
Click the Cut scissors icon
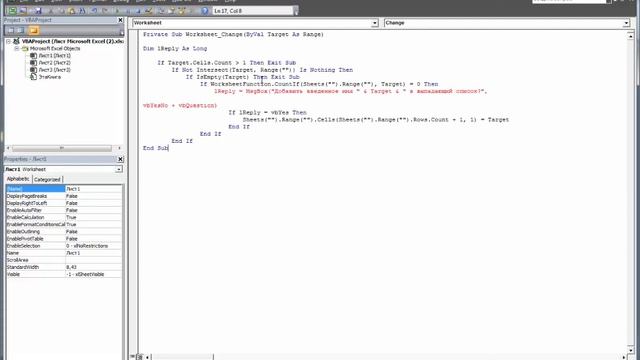point(51,11)
